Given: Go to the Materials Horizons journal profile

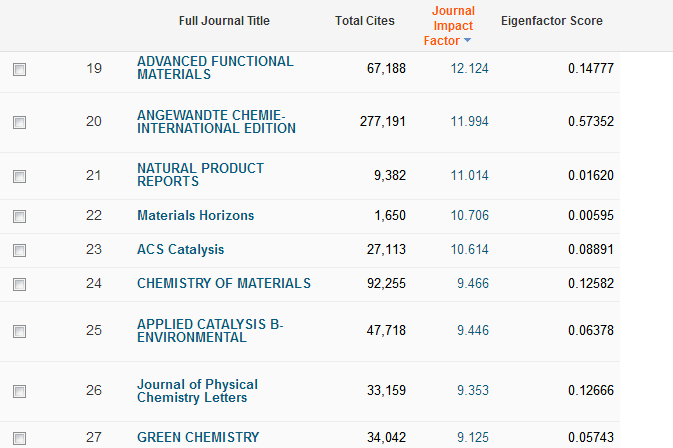Looking at the screenshot, I should (x=195, y=215).
